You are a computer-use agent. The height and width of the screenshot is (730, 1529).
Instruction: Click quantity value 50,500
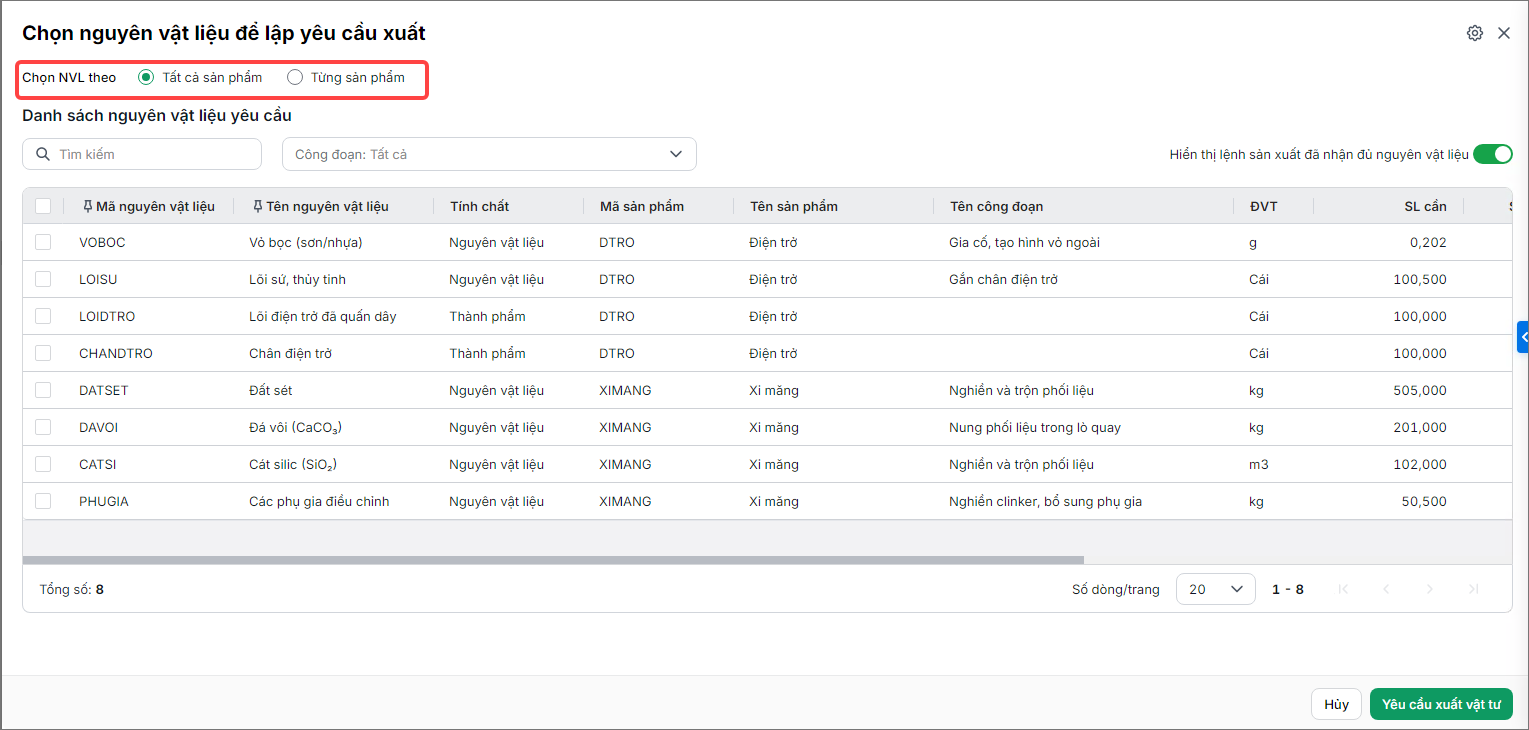[1424, 501]
